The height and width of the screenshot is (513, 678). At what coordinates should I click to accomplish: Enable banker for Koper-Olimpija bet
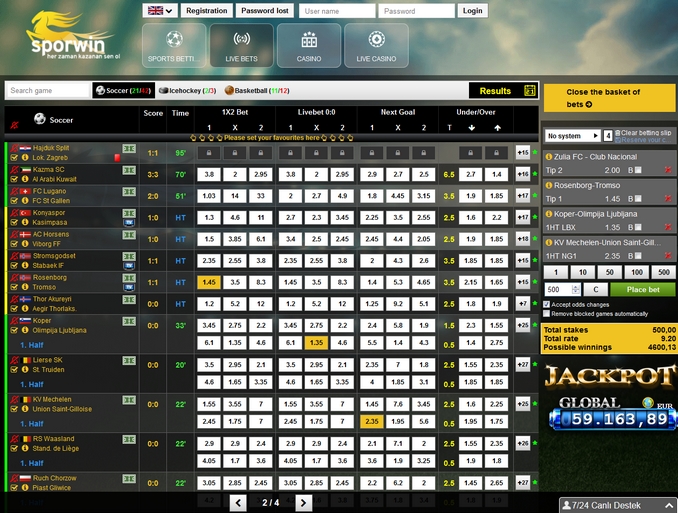(x=638, y=228)
